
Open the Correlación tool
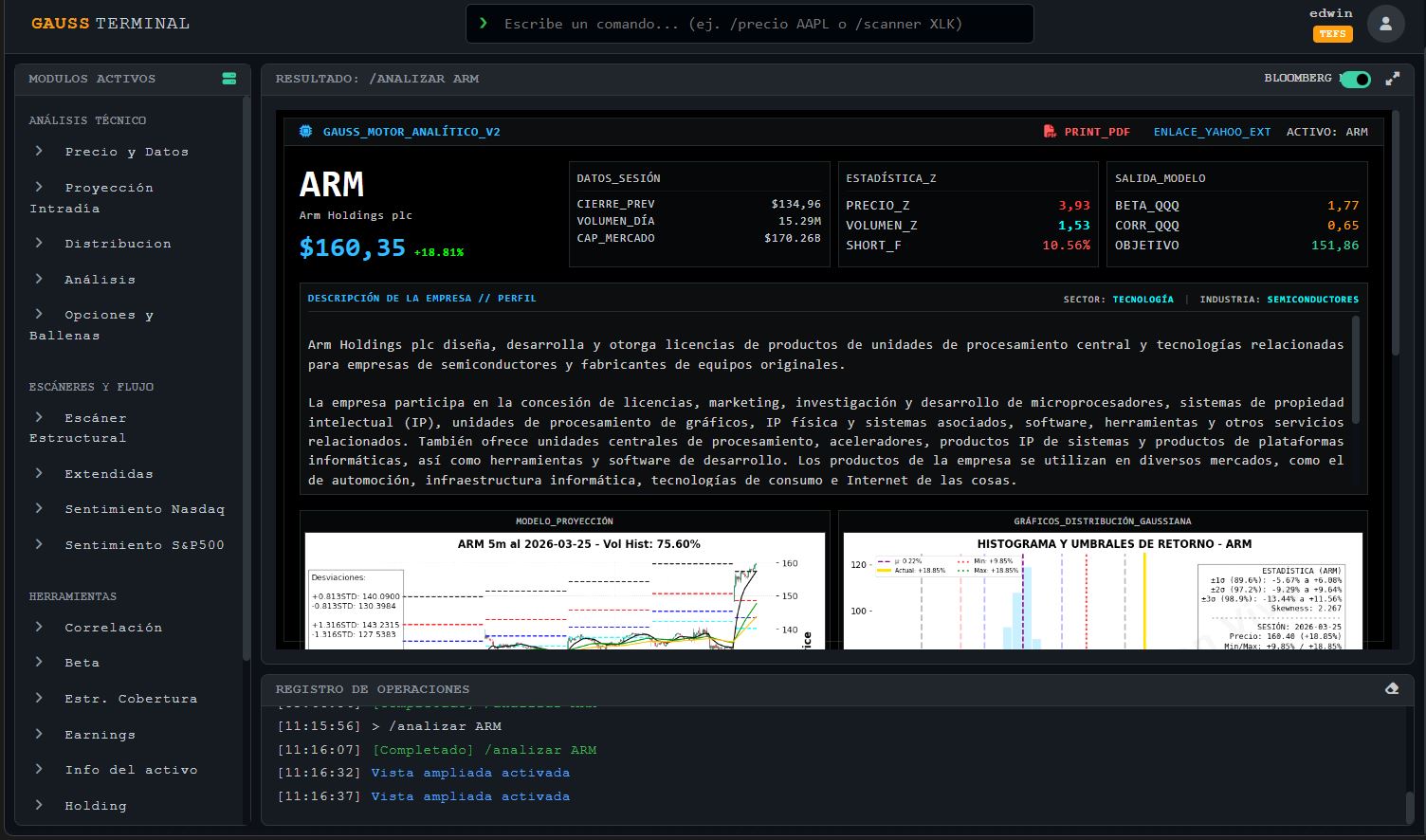tap(113, 628)
